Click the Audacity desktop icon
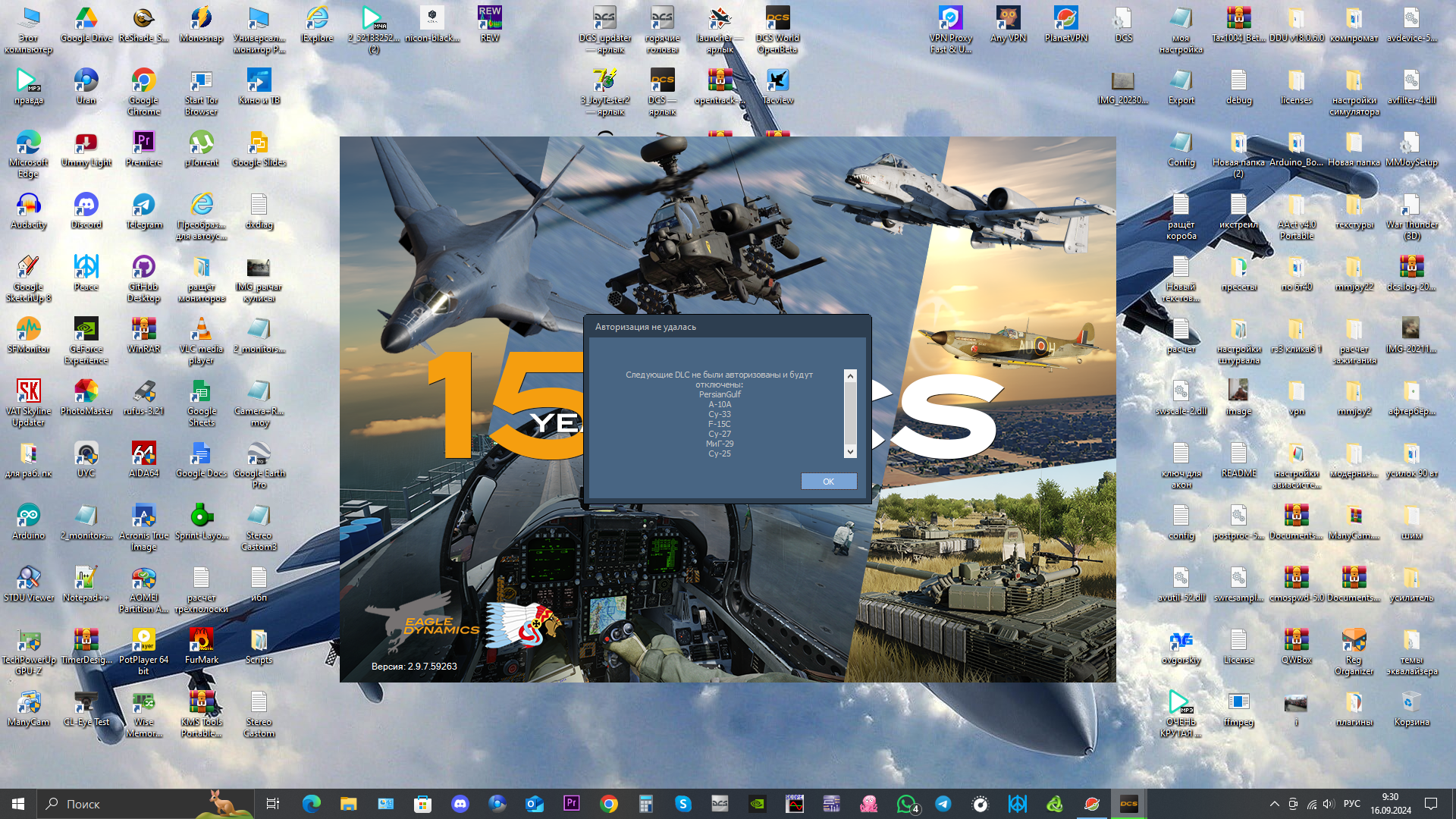This screenshot has height=819, width=1456. click(29, 211)
